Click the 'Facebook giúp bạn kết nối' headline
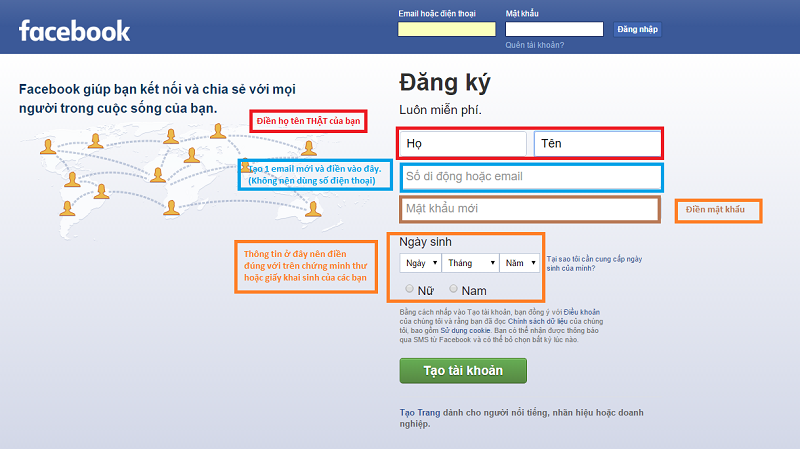800x449 pixels. pos(157,98)
